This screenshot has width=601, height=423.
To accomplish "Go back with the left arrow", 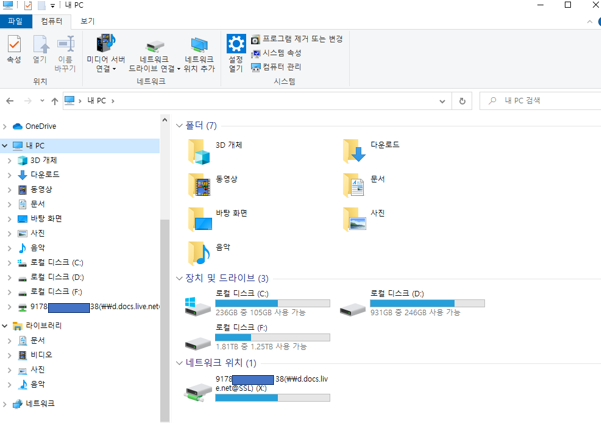I will point(10,101).
